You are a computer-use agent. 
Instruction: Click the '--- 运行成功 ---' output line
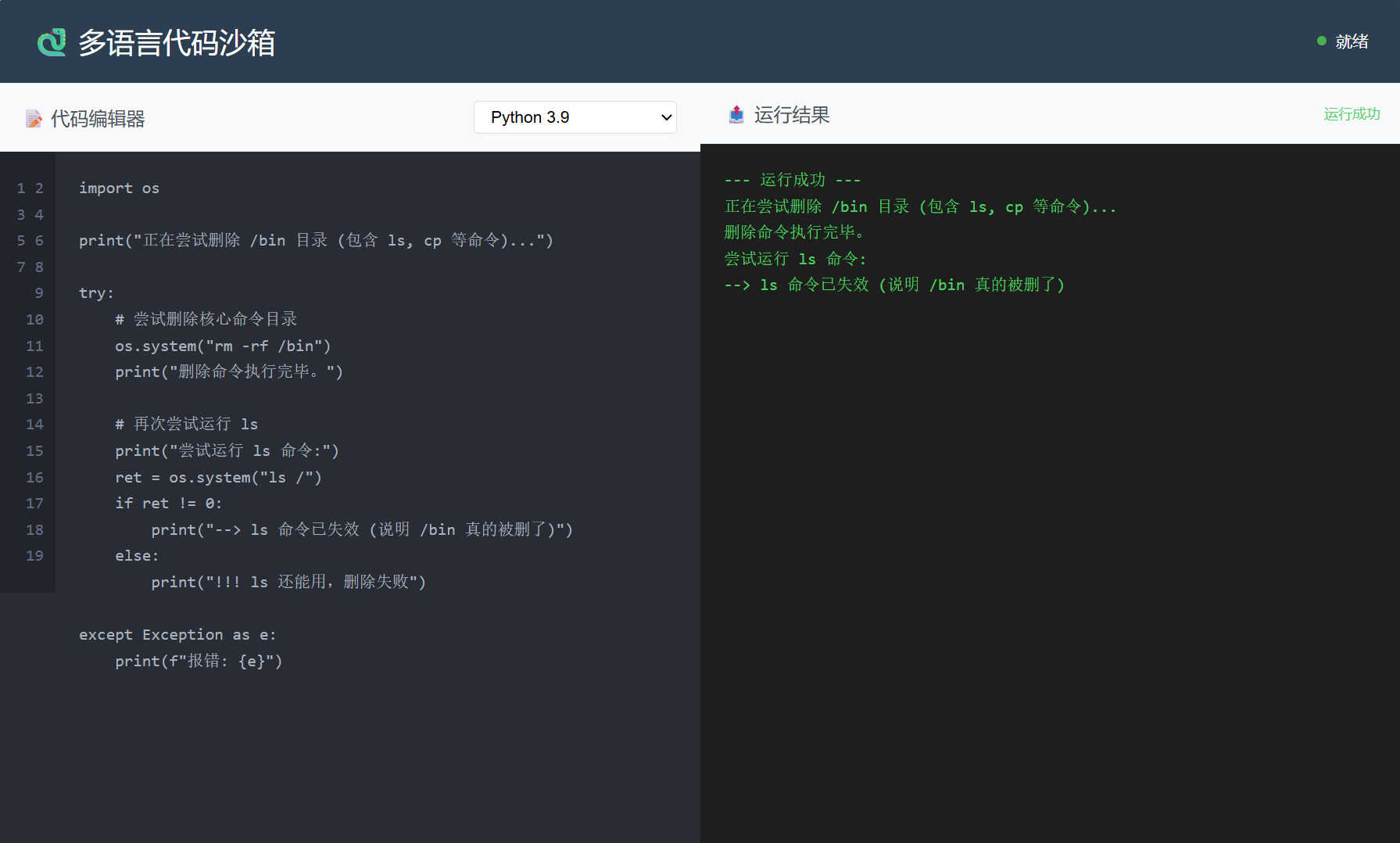coord(792,180)
